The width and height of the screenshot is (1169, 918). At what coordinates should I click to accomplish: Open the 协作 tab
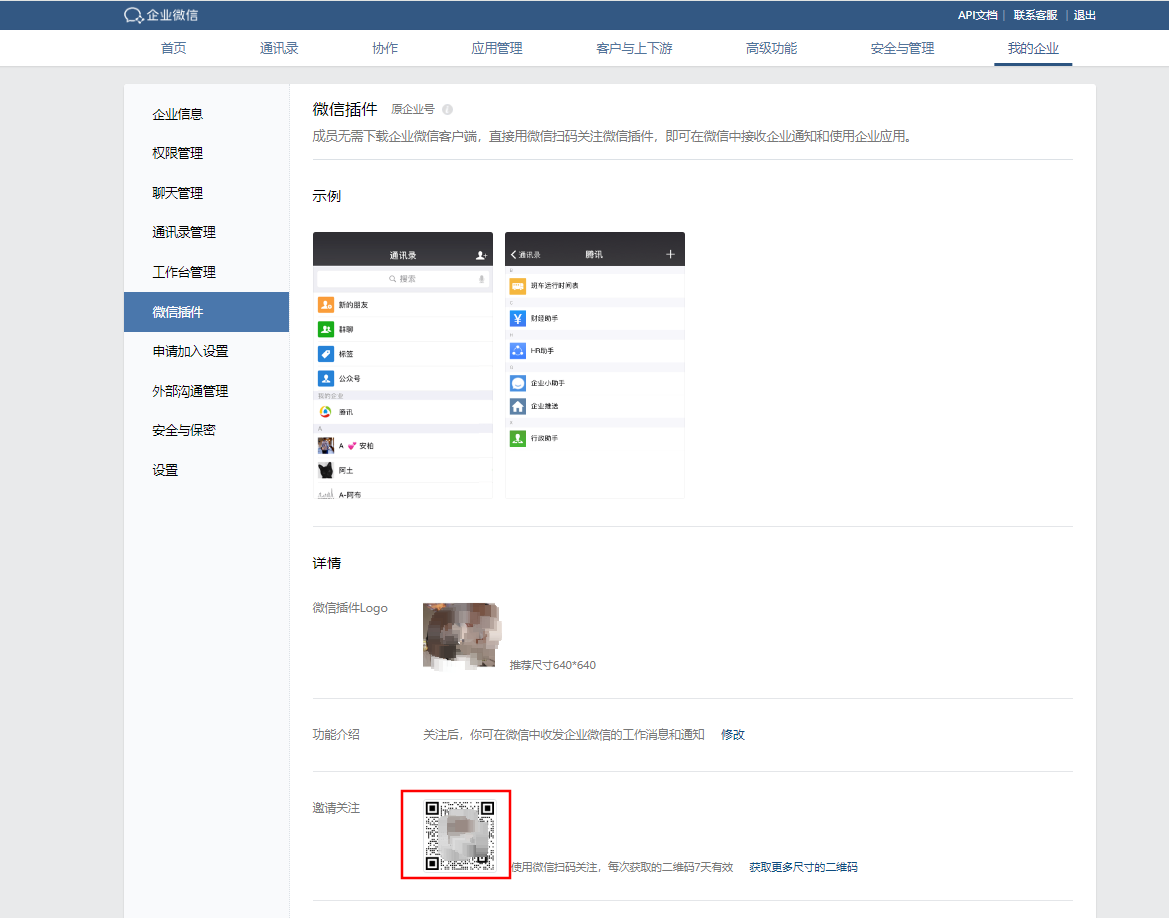[385, 48]
